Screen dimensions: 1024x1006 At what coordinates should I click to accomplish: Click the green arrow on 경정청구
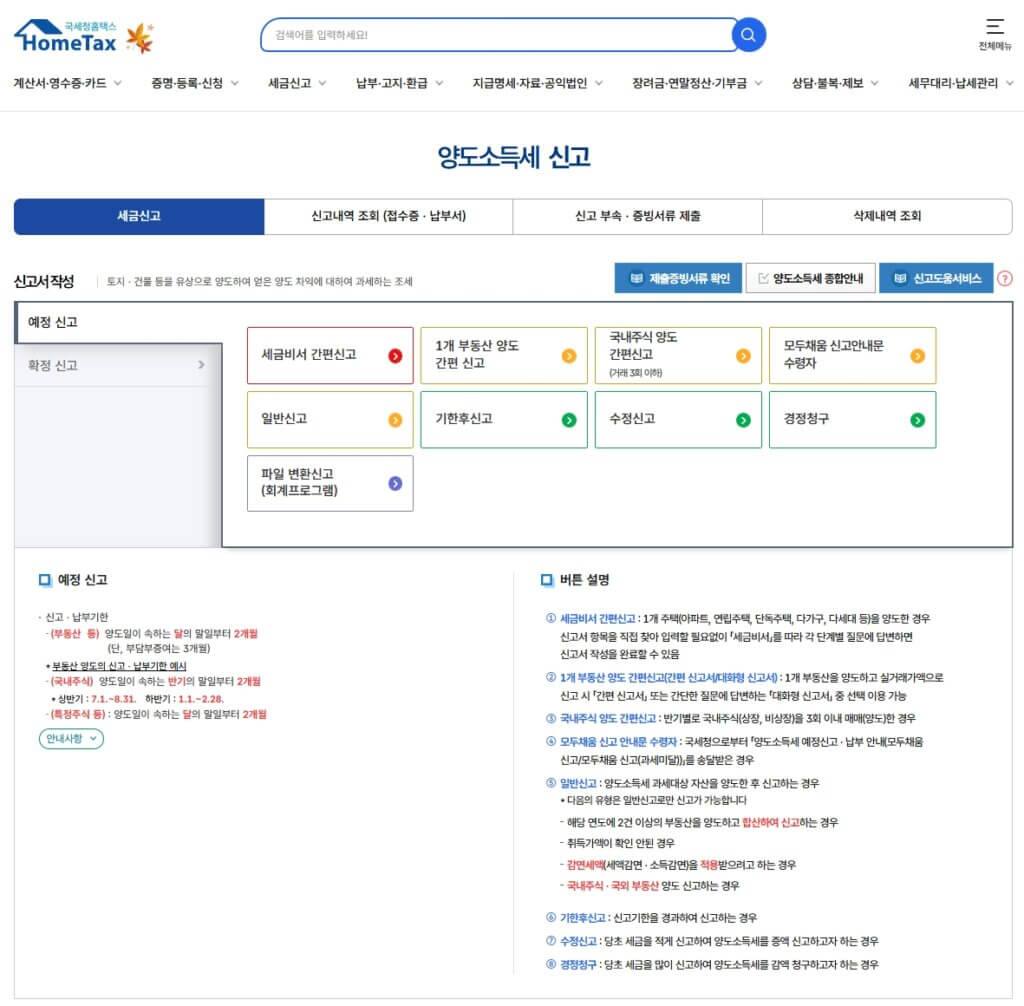[917, 420]
